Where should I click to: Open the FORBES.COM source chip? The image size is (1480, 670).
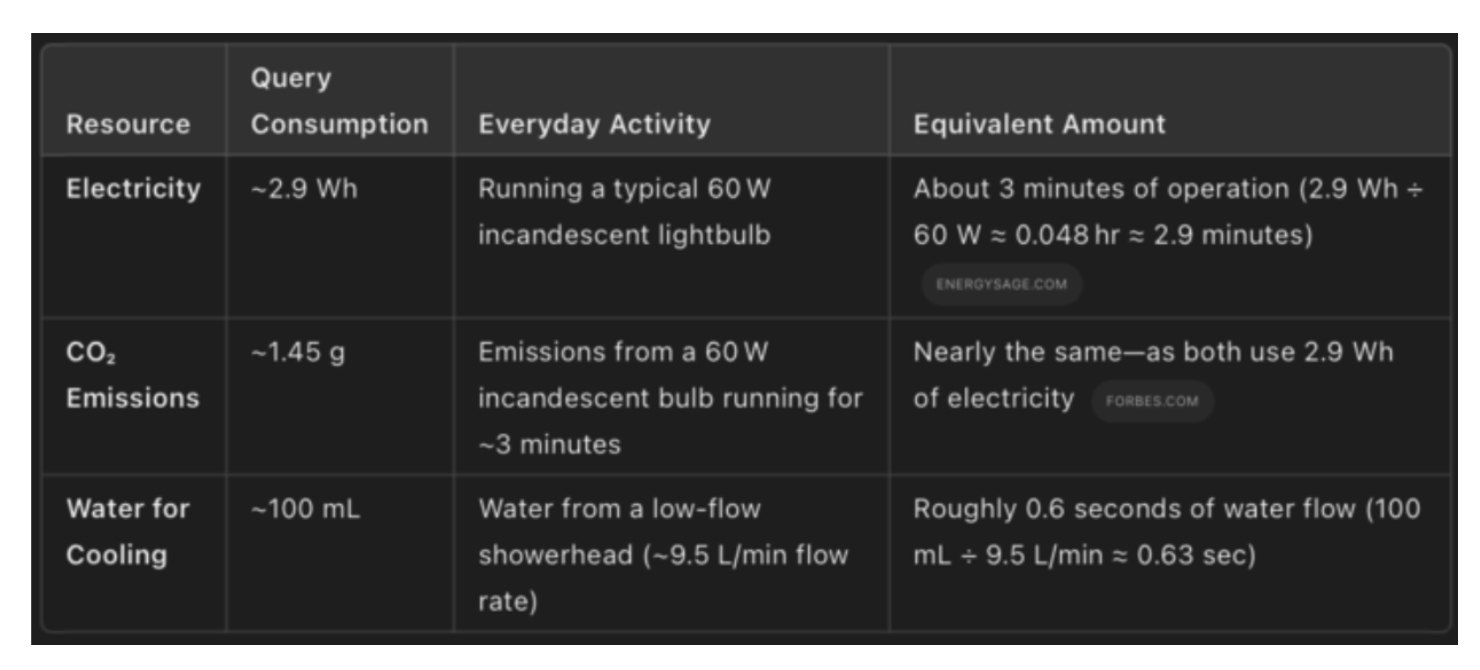[x=1152, y=401]
